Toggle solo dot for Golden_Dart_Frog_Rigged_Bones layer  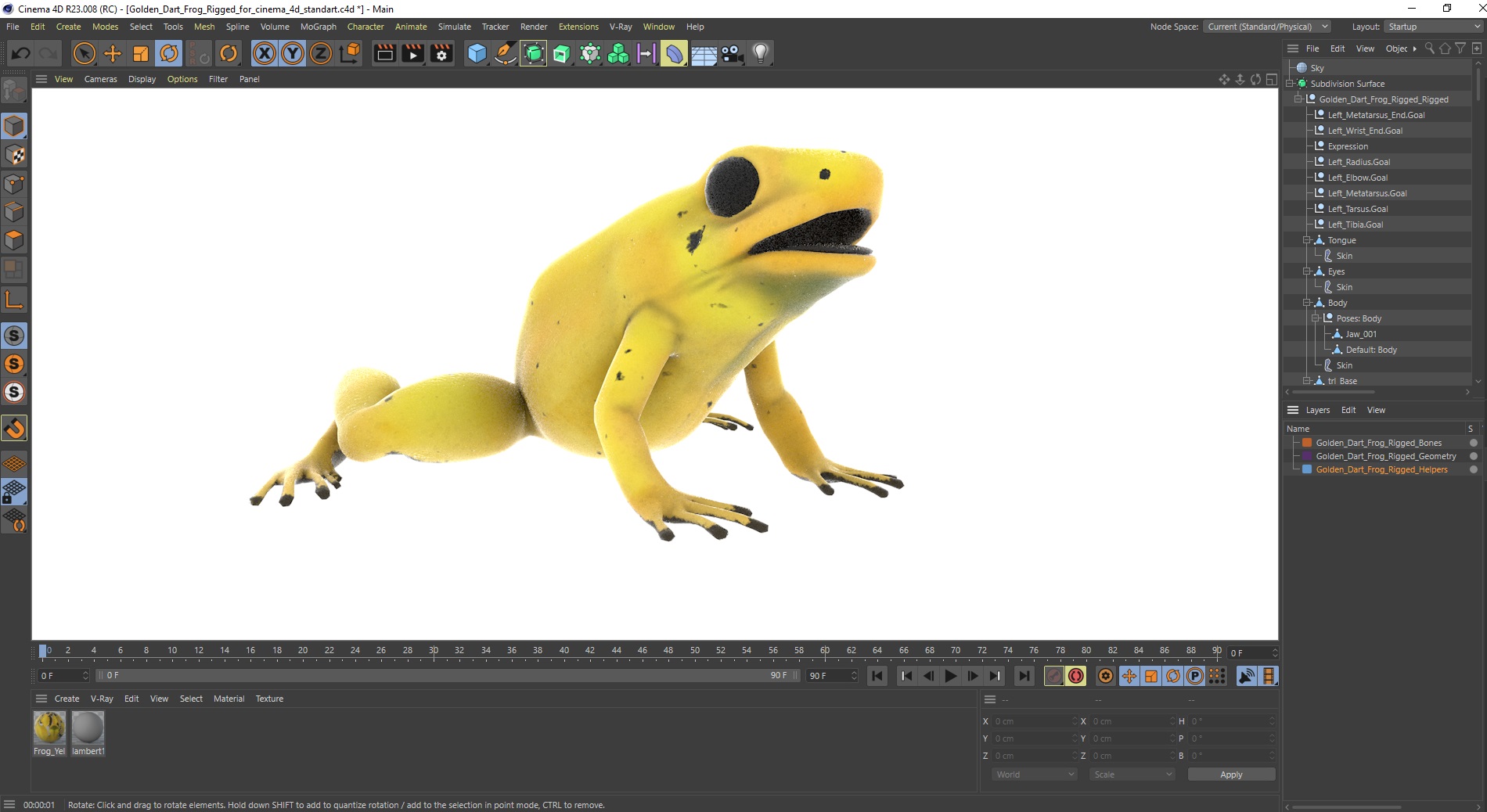(1473, 443)
